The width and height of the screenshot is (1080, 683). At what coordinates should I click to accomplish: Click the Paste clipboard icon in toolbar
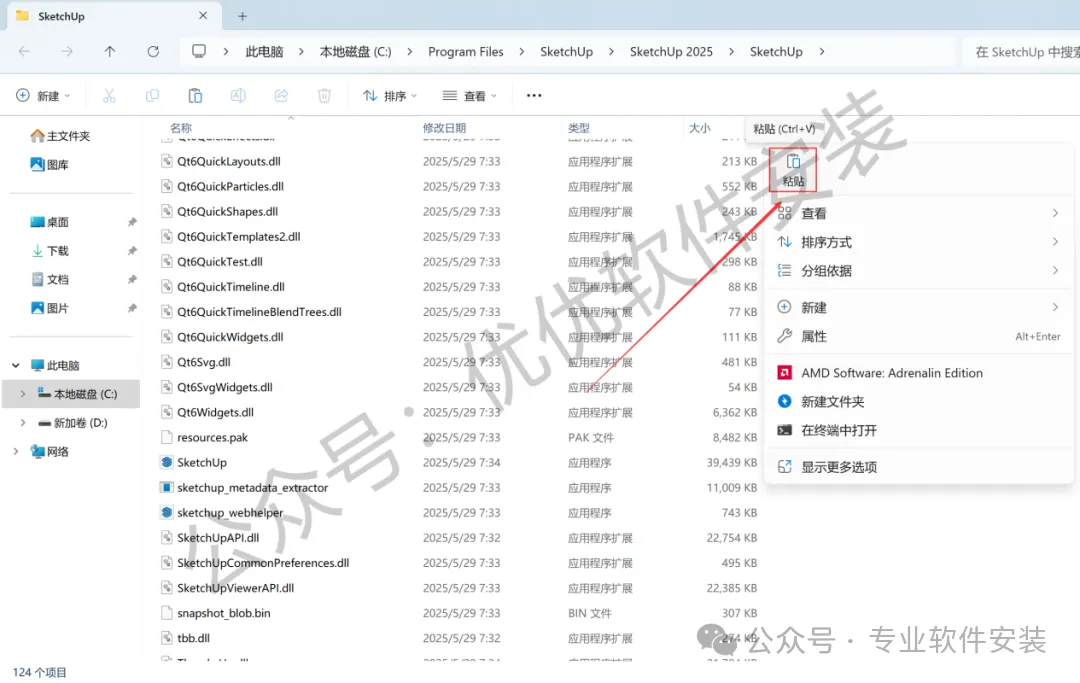195,96
